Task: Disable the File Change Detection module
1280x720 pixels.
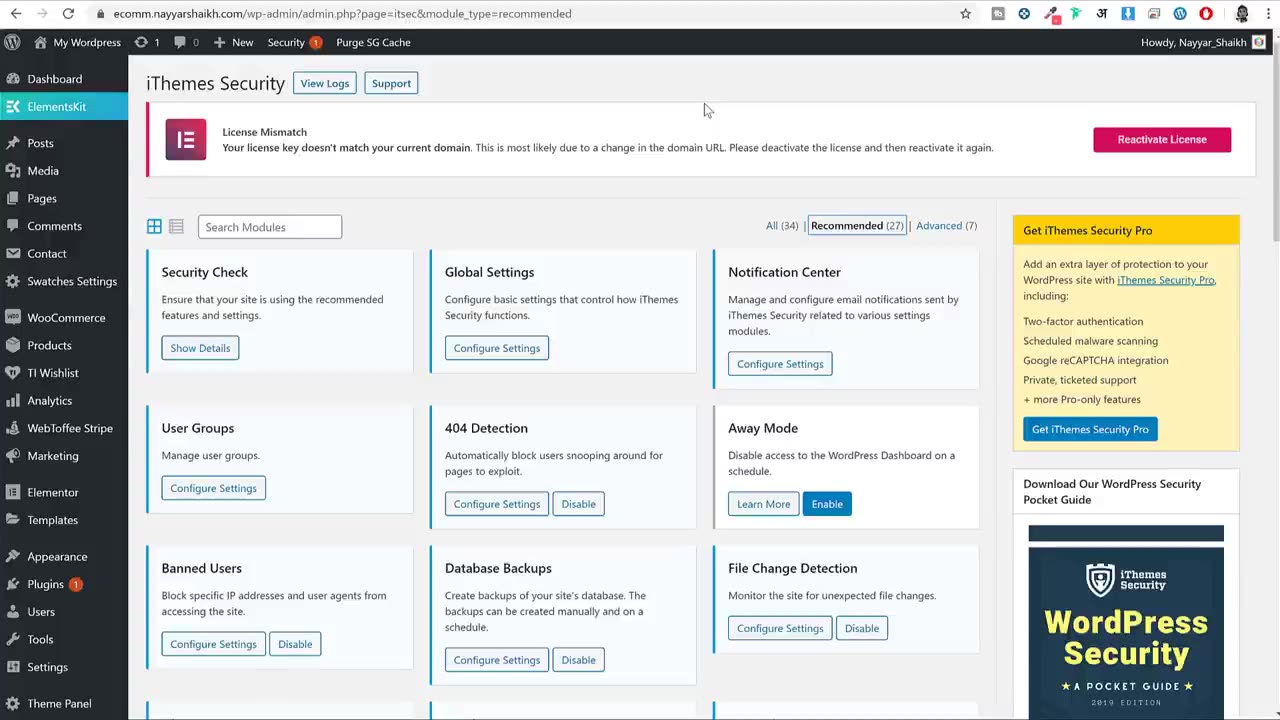Action: [862, 628]
